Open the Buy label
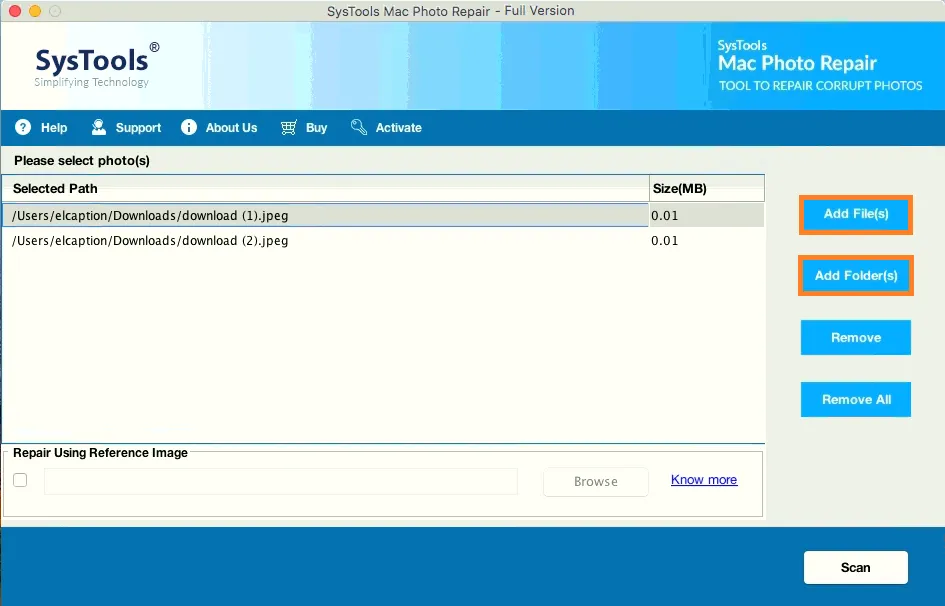945x606 pixels. 316,128
